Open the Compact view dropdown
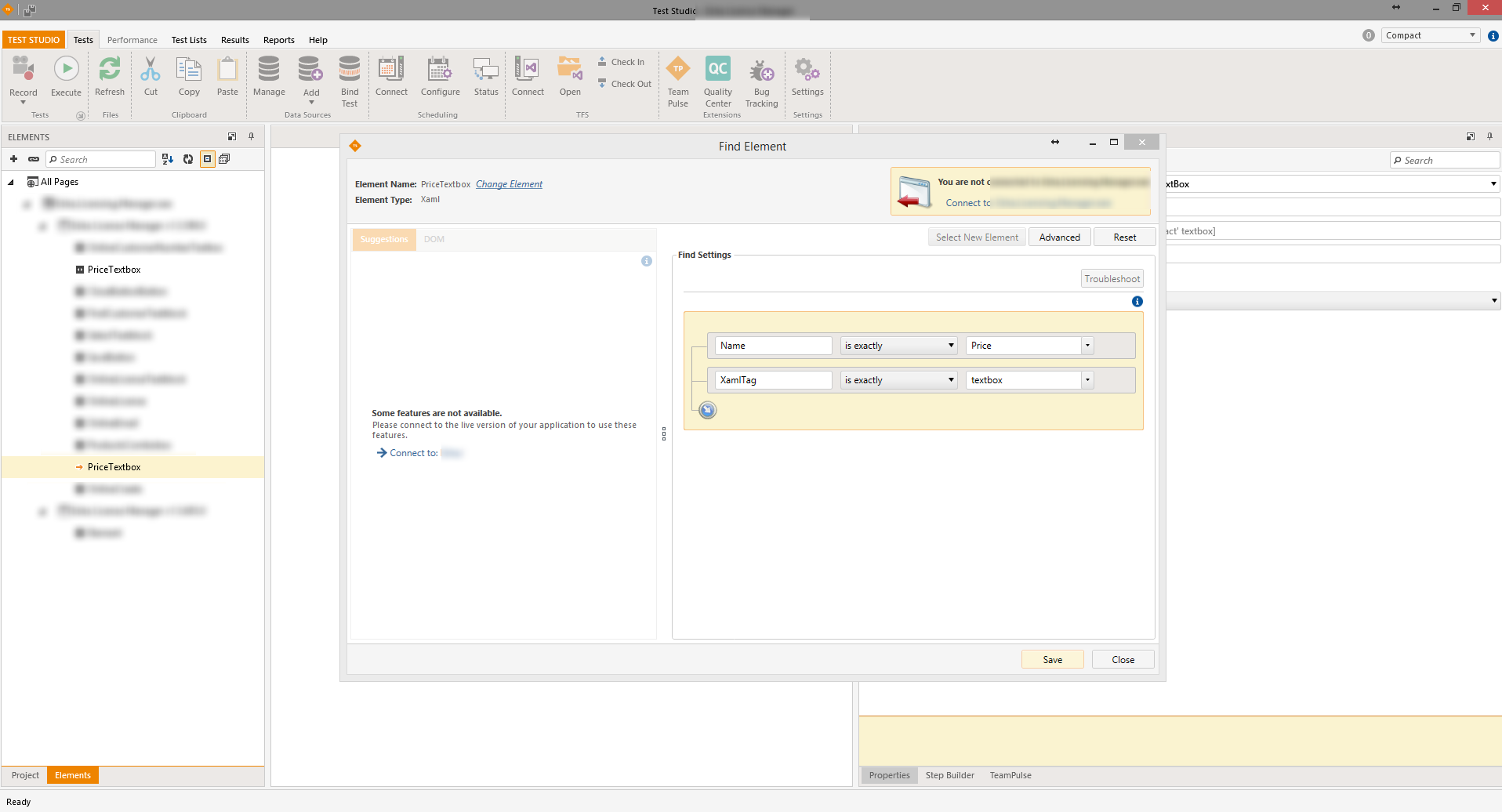Screen dimensions: 1502x812 1431,35
